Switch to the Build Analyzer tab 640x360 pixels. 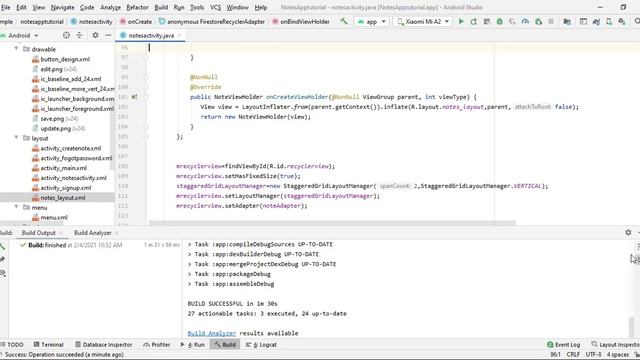click(x=93, y=233)
